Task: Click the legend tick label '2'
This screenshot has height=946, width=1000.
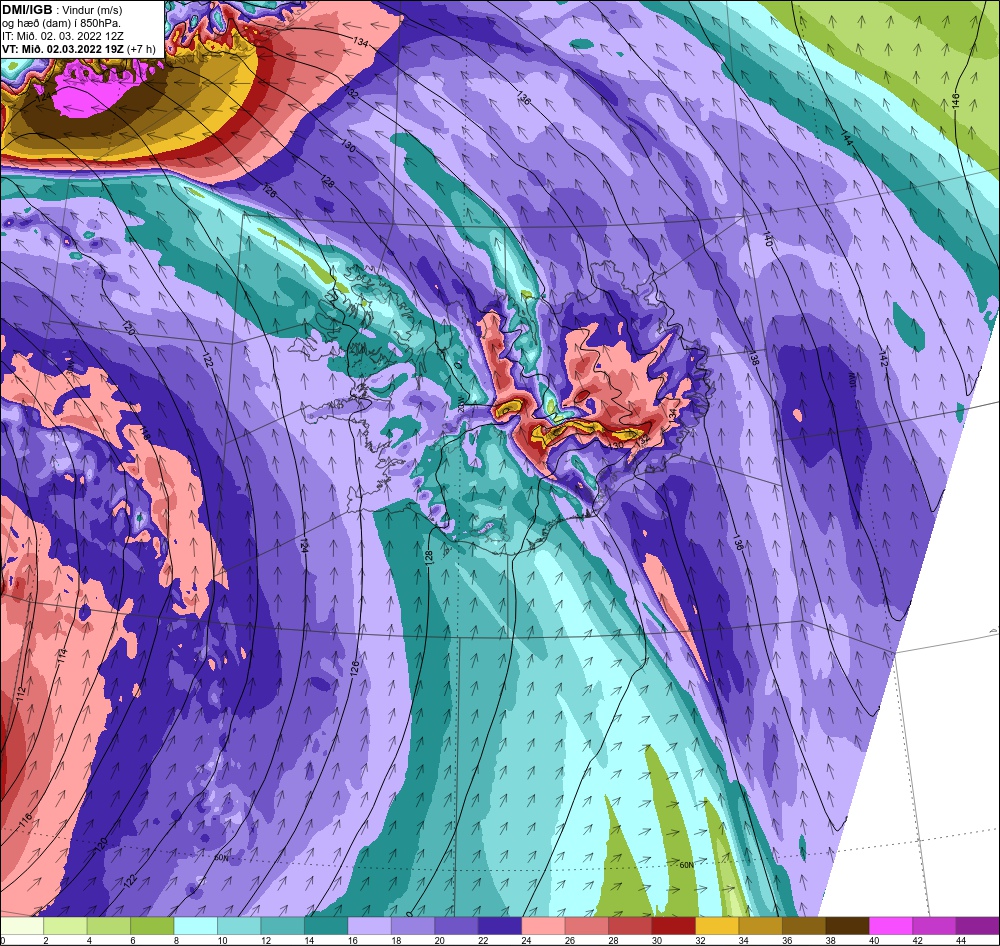Action: click(x=46, y=940)
